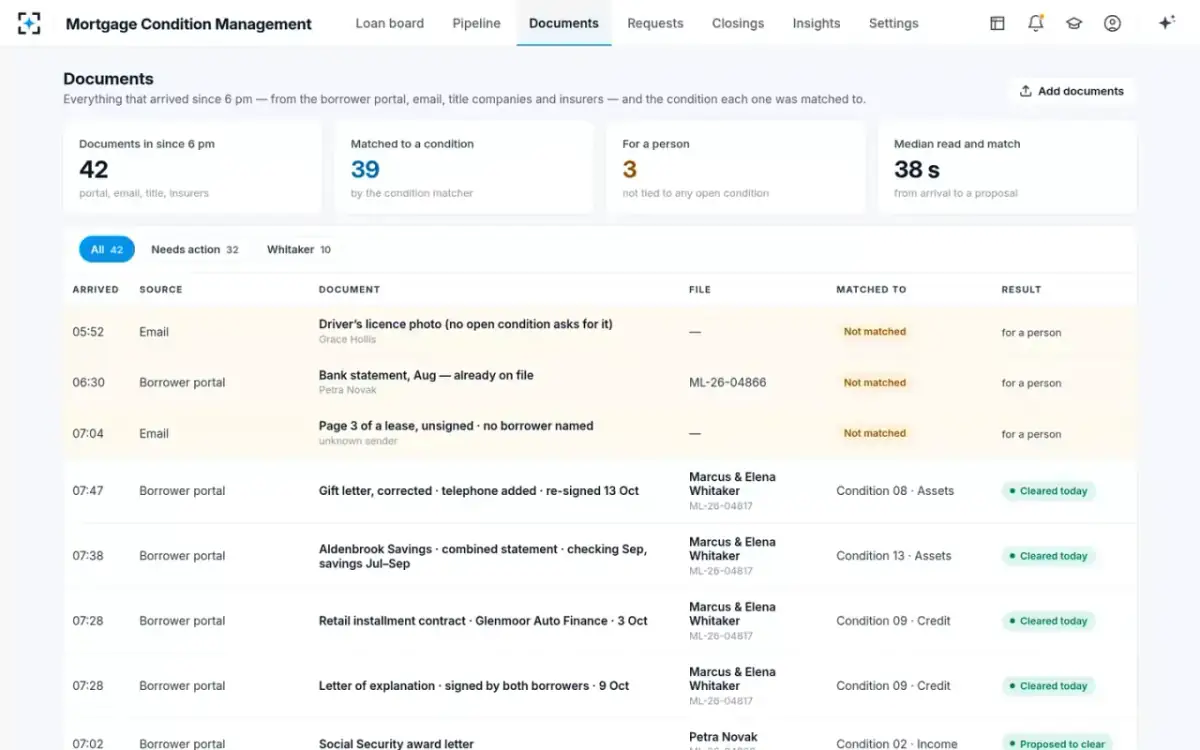Open the Median read and match card

click(x=1007, y=168)
